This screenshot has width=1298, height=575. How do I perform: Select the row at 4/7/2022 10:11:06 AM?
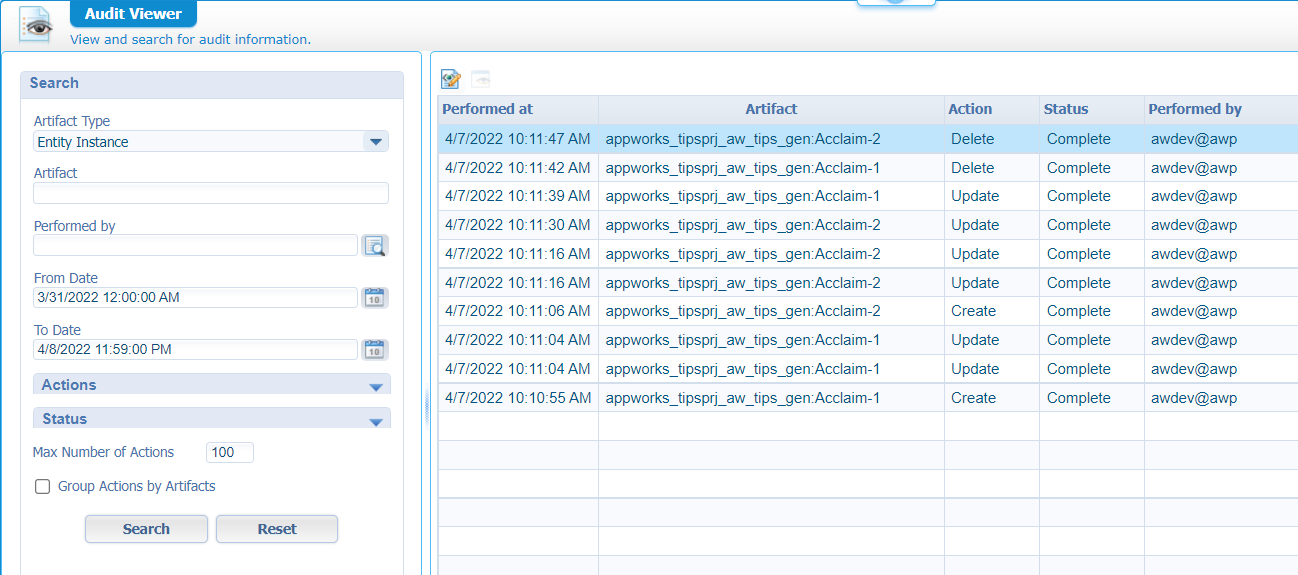pyautogui.click(x=868, y=311)
